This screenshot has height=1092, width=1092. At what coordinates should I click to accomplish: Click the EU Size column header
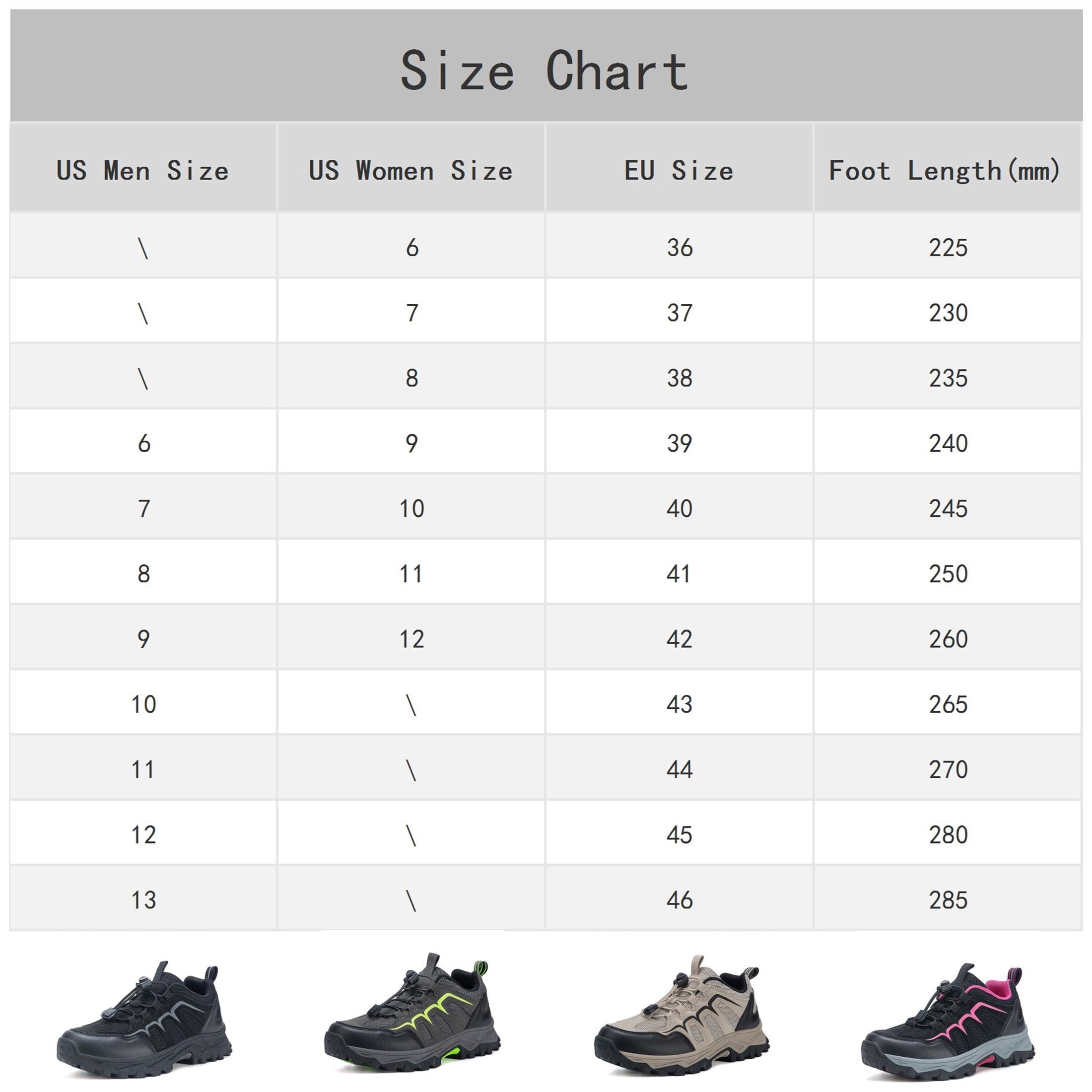[679, 171]
